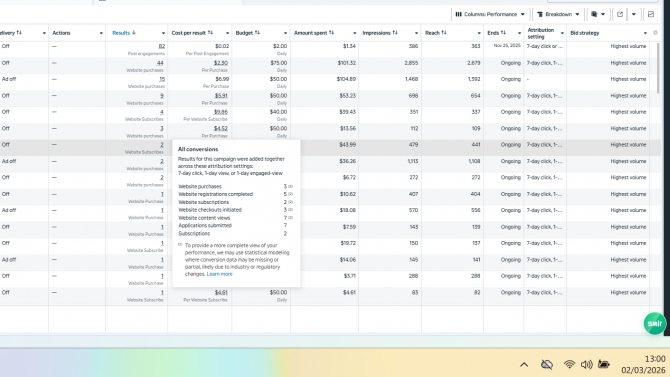Click the export table data icon
The height and width of the screenshot is (377, 670).
tap(620, 14)
